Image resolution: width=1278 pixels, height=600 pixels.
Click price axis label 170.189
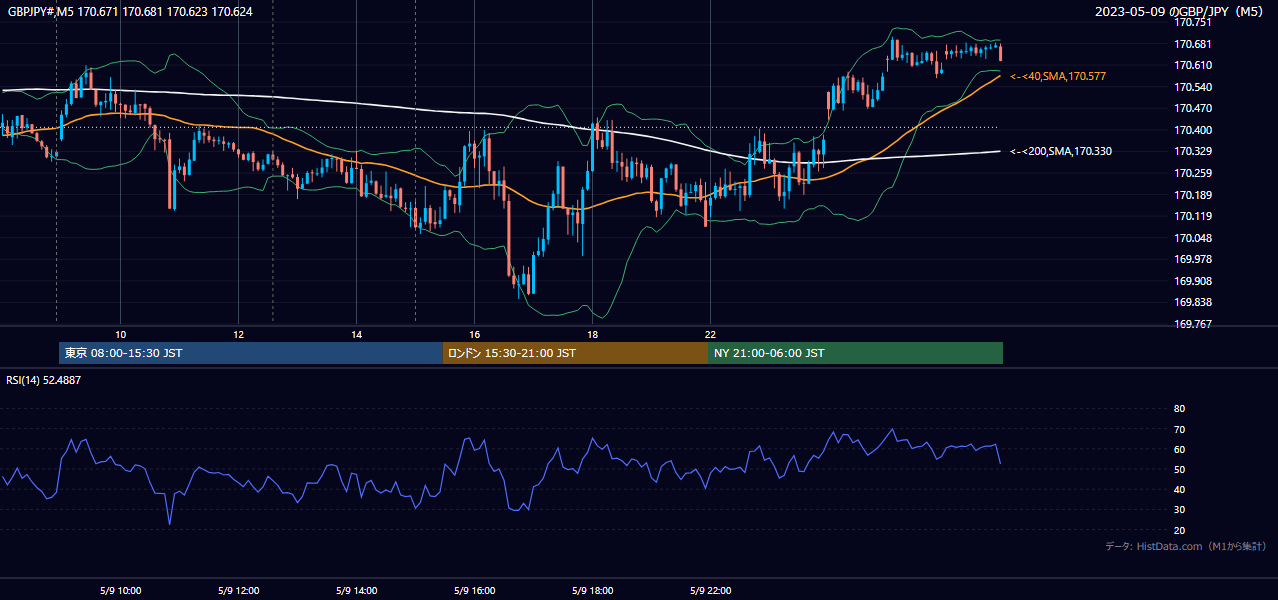point(1192,195)
